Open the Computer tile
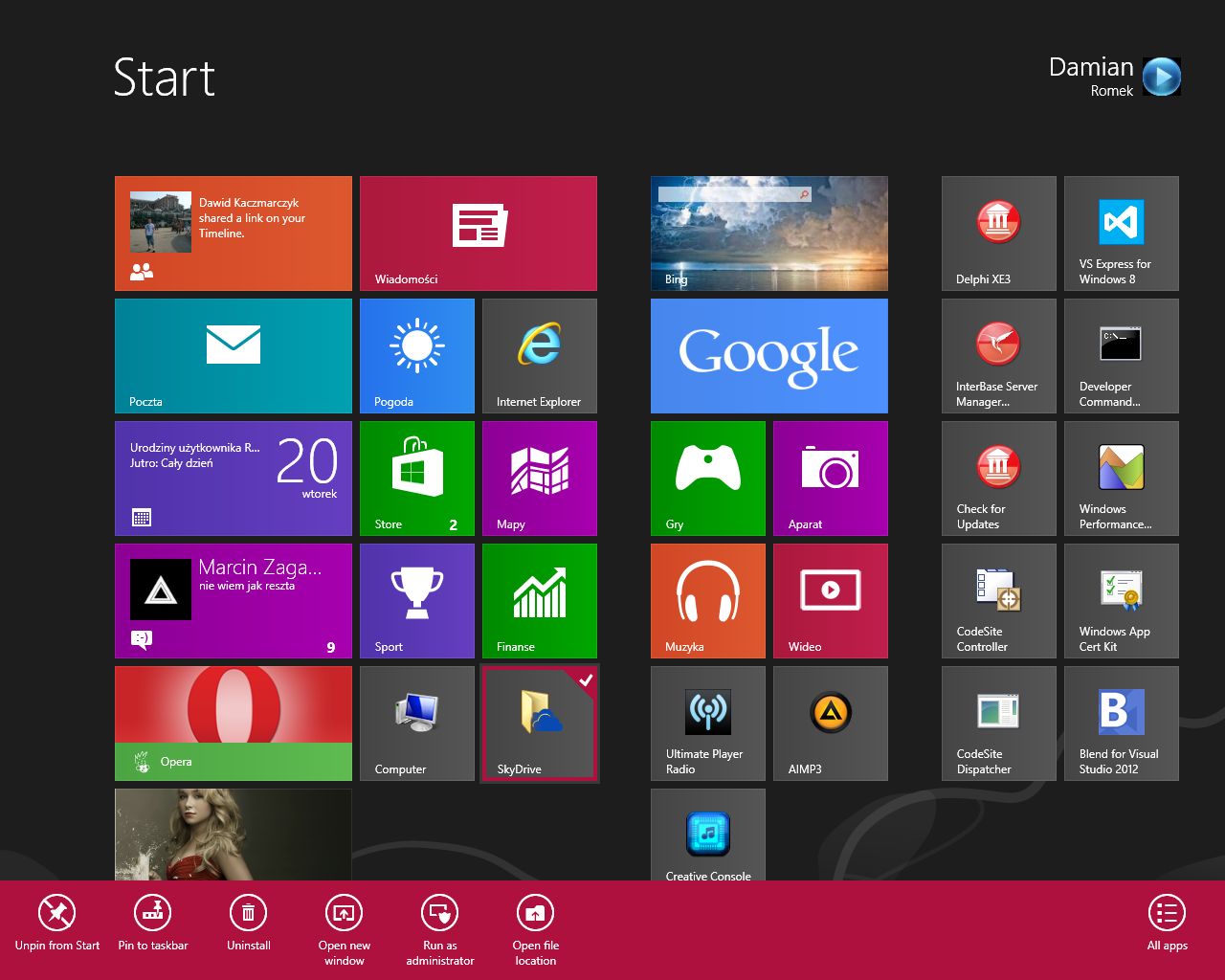 pyautogui.click(x=417, y=724)
